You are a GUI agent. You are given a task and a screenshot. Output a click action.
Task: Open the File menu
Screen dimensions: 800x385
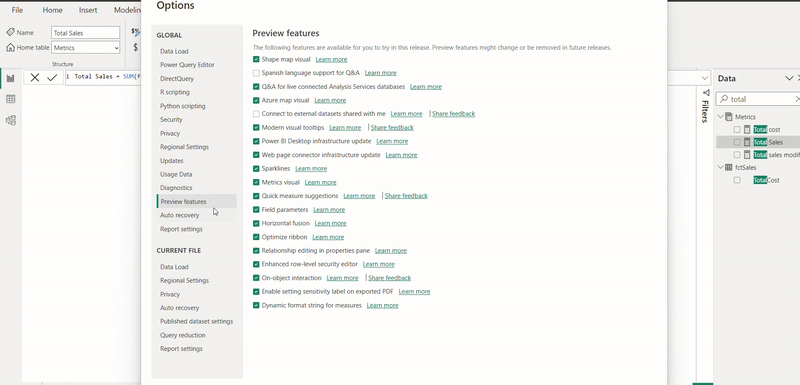pyautogui.click(x=17, y=10)
